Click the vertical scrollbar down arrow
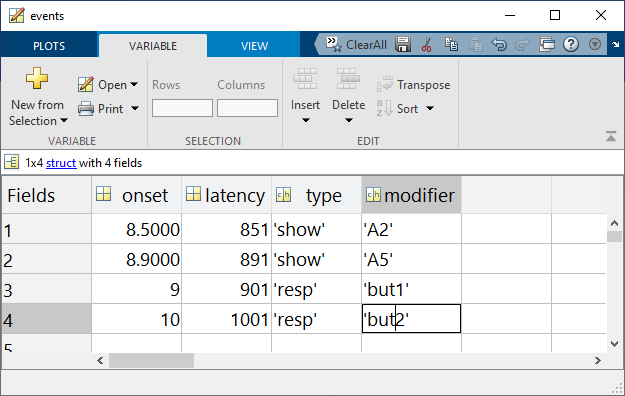 click(614, 343)
